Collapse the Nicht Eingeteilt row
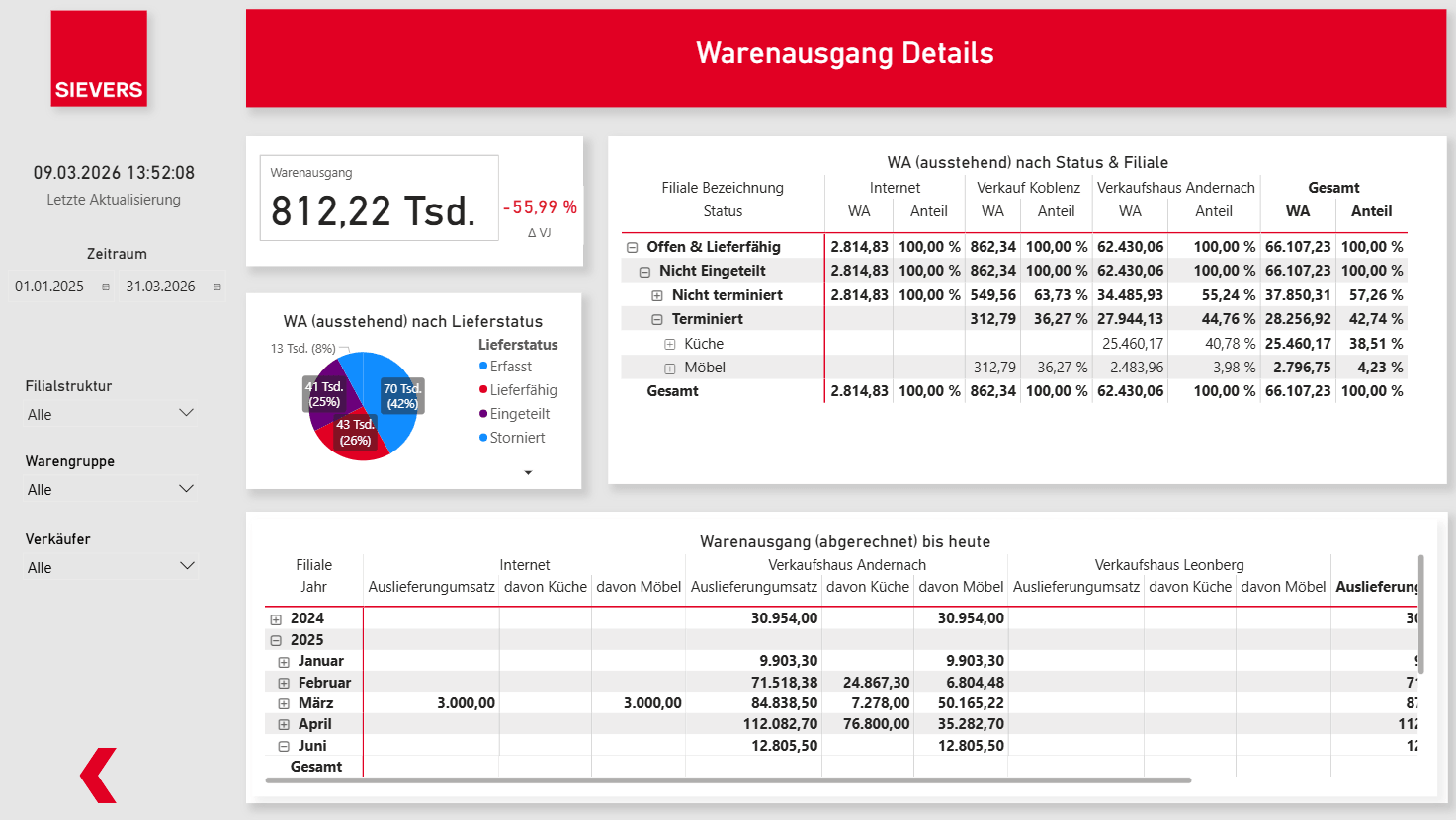This screenshot has height=820, width=1456. pos(644,272)
